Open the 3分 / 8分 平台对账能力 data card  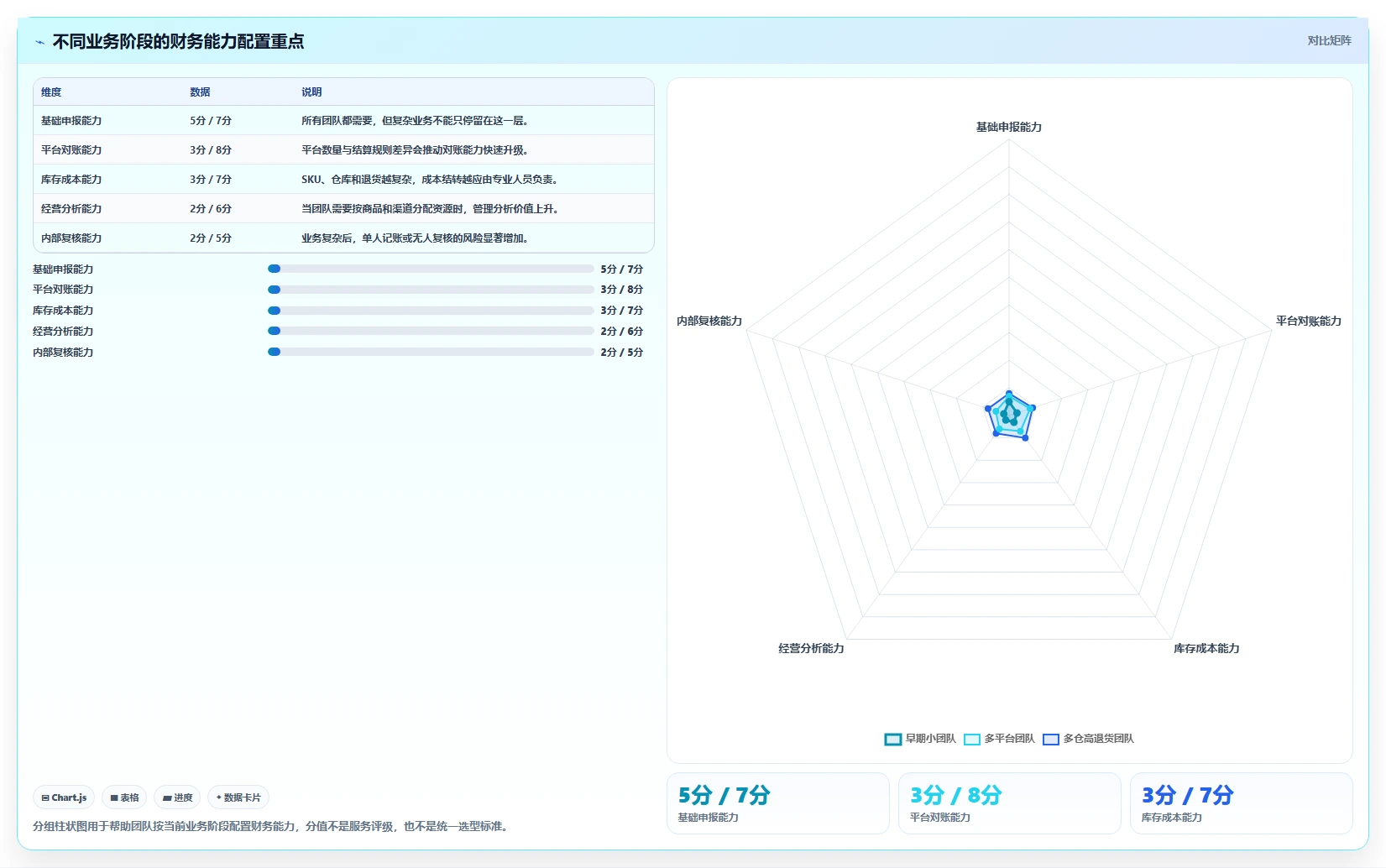click(x=1009, y=803)
